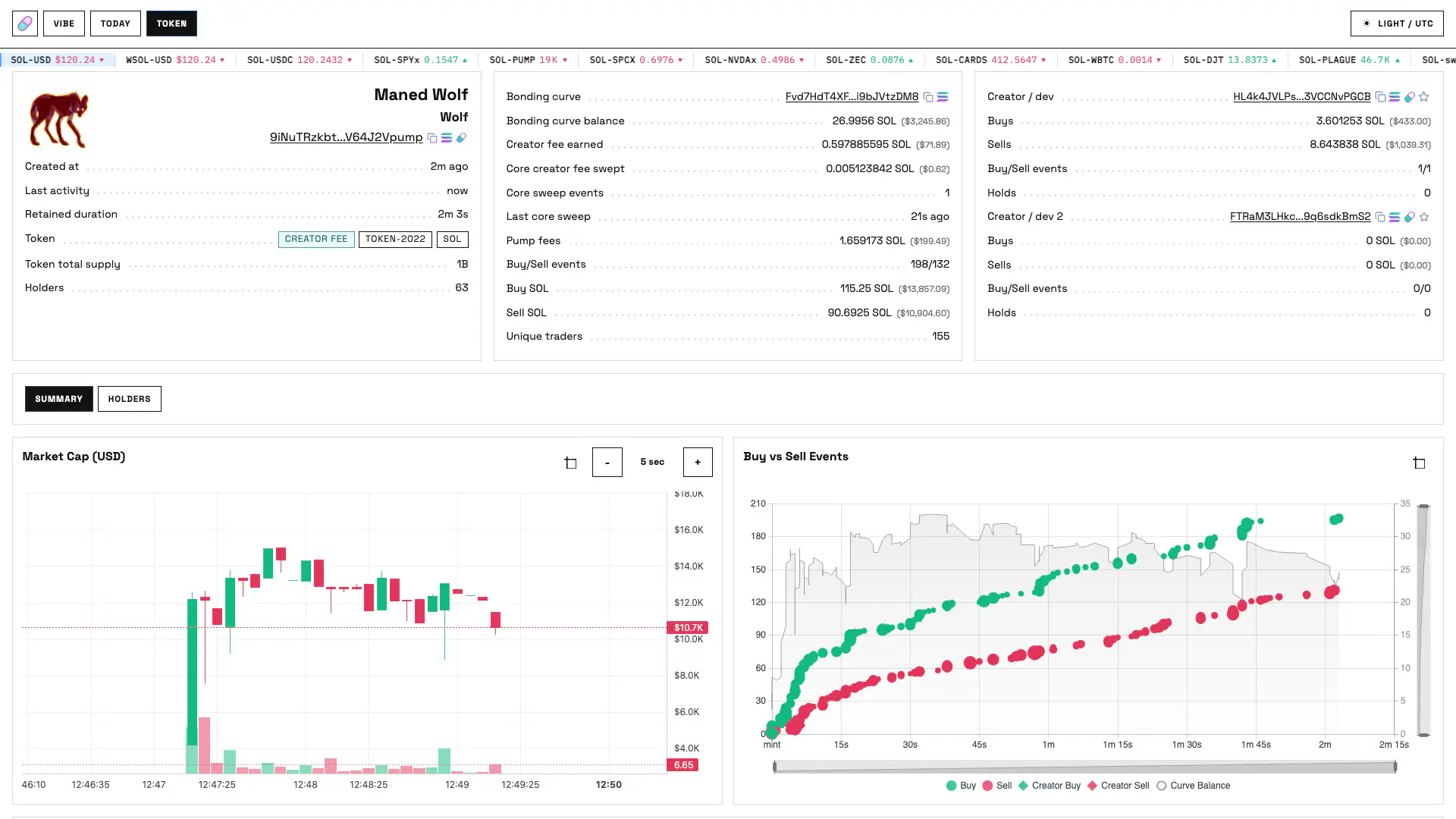Open pump.fun page for the token address
1456x819 pixels.
[461, 138]
